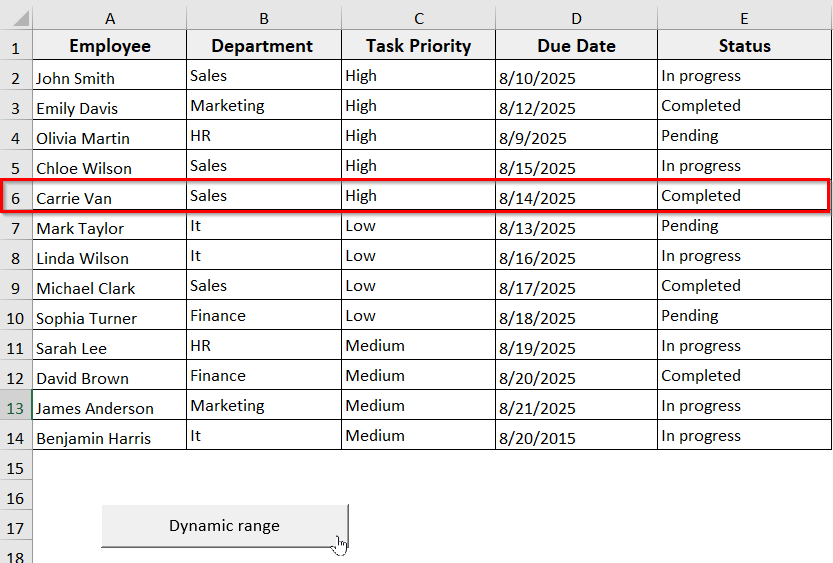This screenshot has height=563, width=833.
Task: Select column E header
Action: tap(744, 17)
